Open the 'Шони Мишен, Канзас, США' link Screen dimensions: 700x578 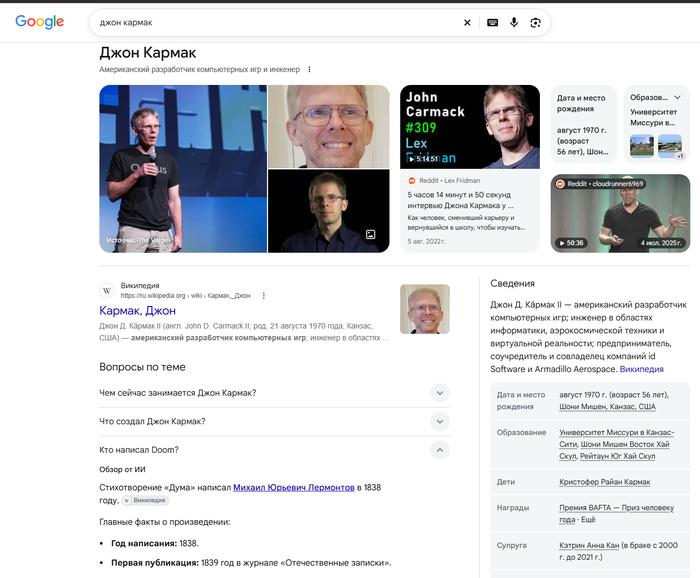click(x=607, y=407)
